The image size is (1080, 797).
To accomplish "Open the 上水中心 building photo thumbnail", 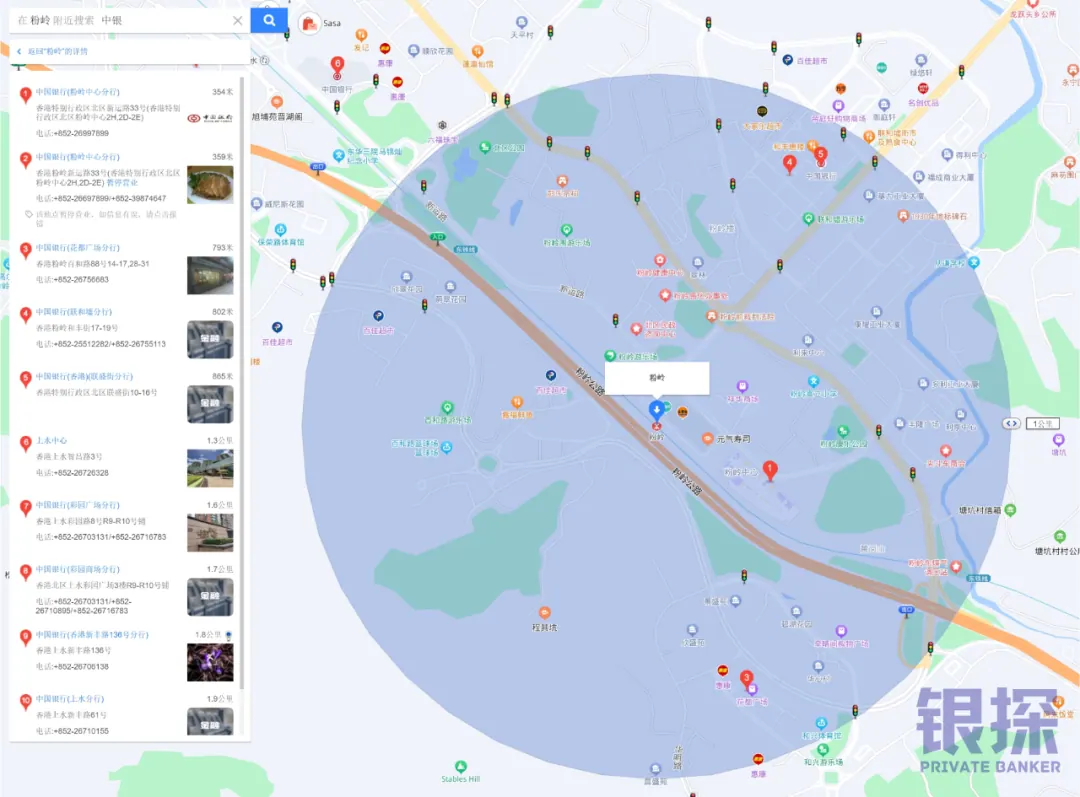I will pos(210,468).
